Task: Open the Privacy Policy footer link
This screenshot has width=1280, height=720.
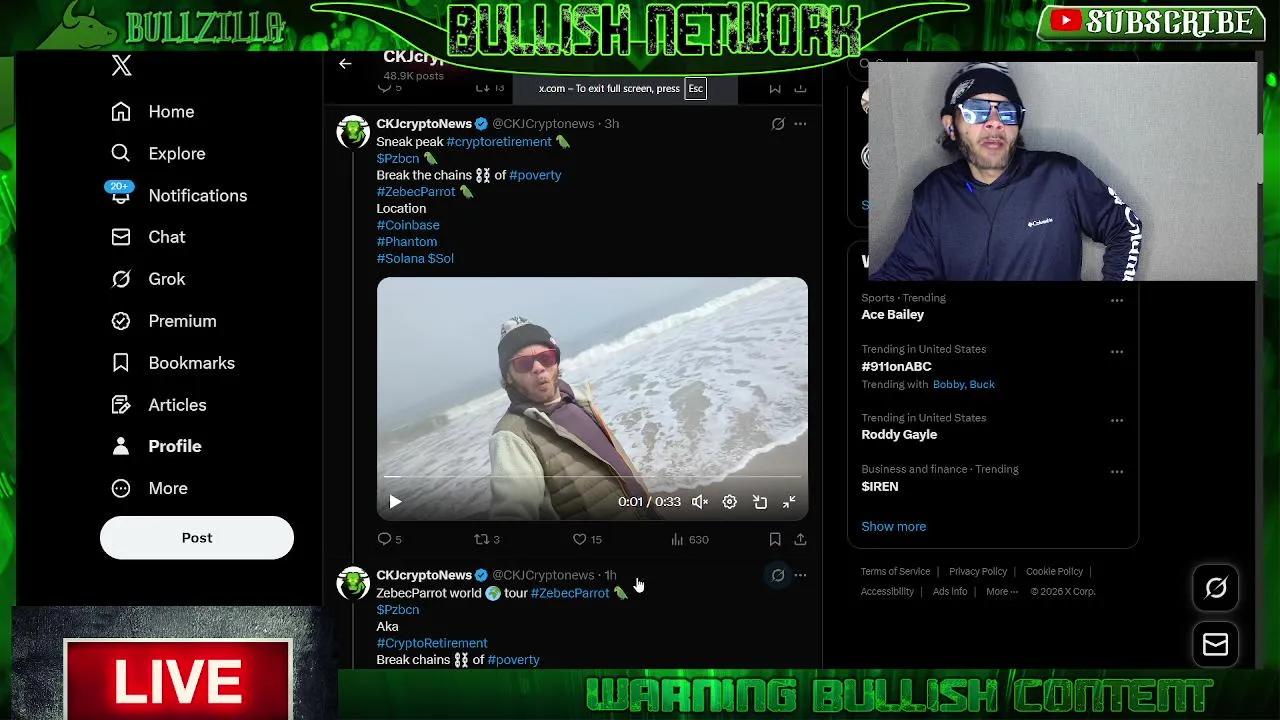Action: click(x=978, y=572)
